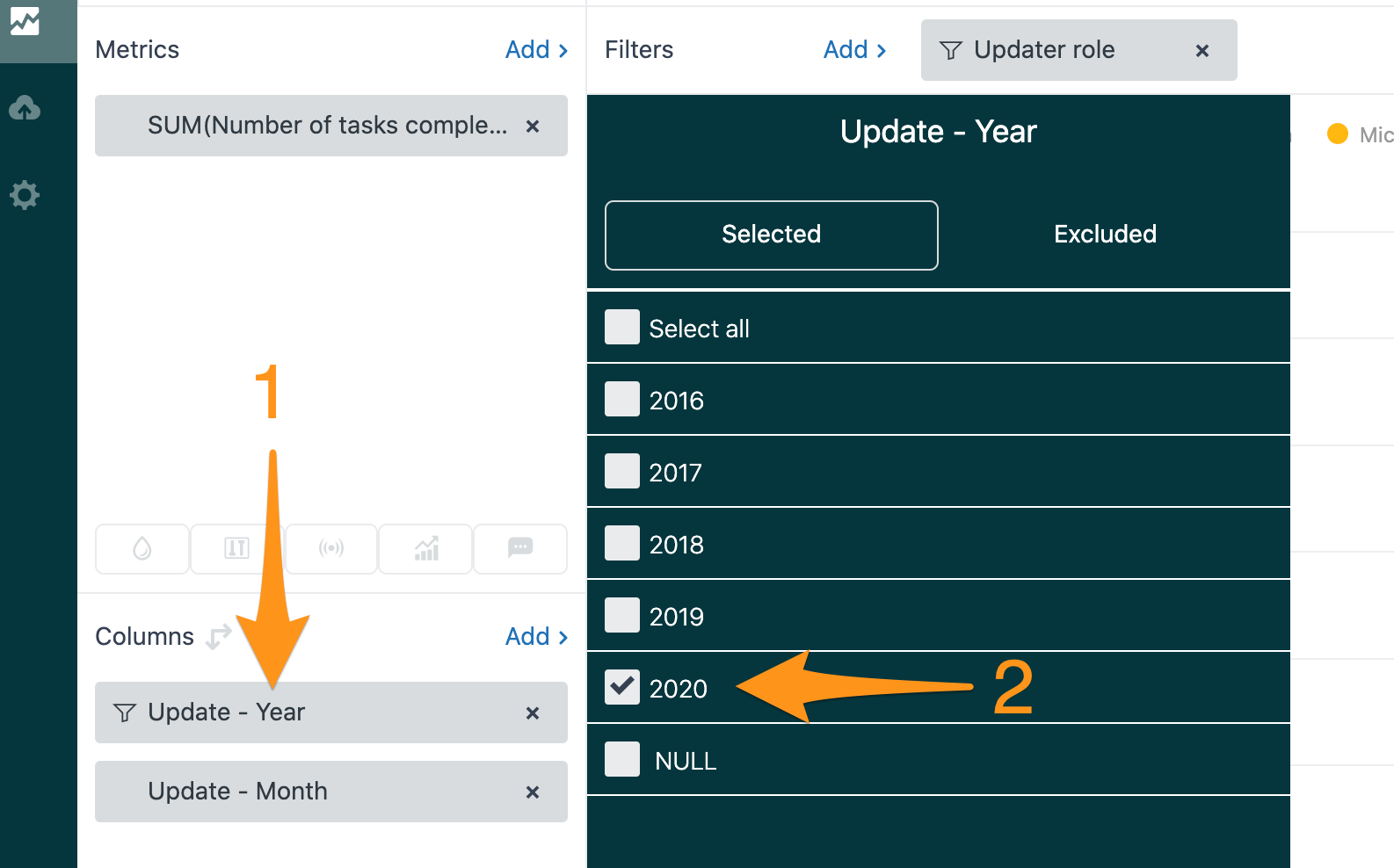
Task: Toggle the Select all checkbox
Action: [x=622, y=327]
